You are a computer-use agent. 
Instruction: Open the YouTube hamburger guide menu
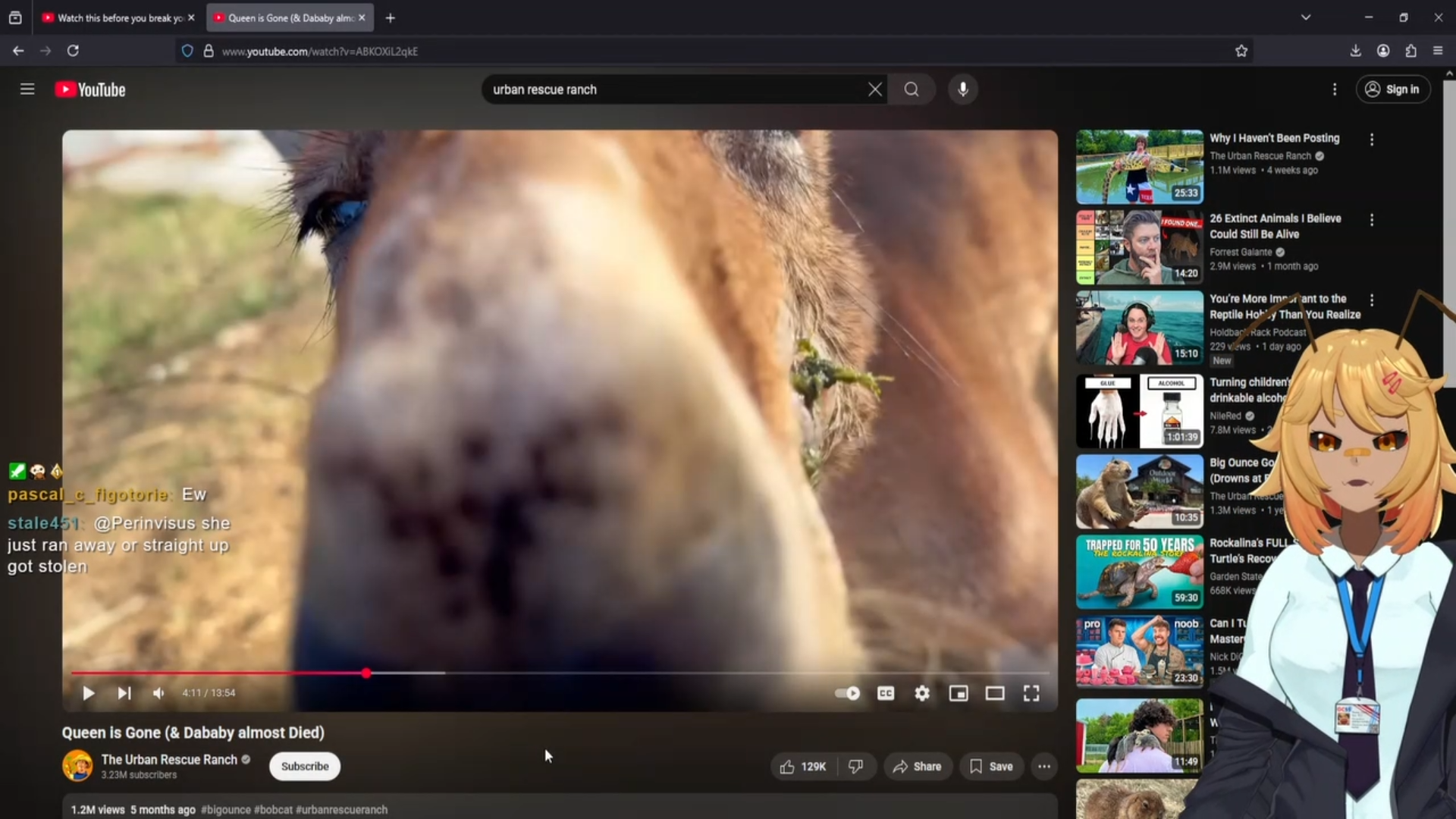pos(27,89)
